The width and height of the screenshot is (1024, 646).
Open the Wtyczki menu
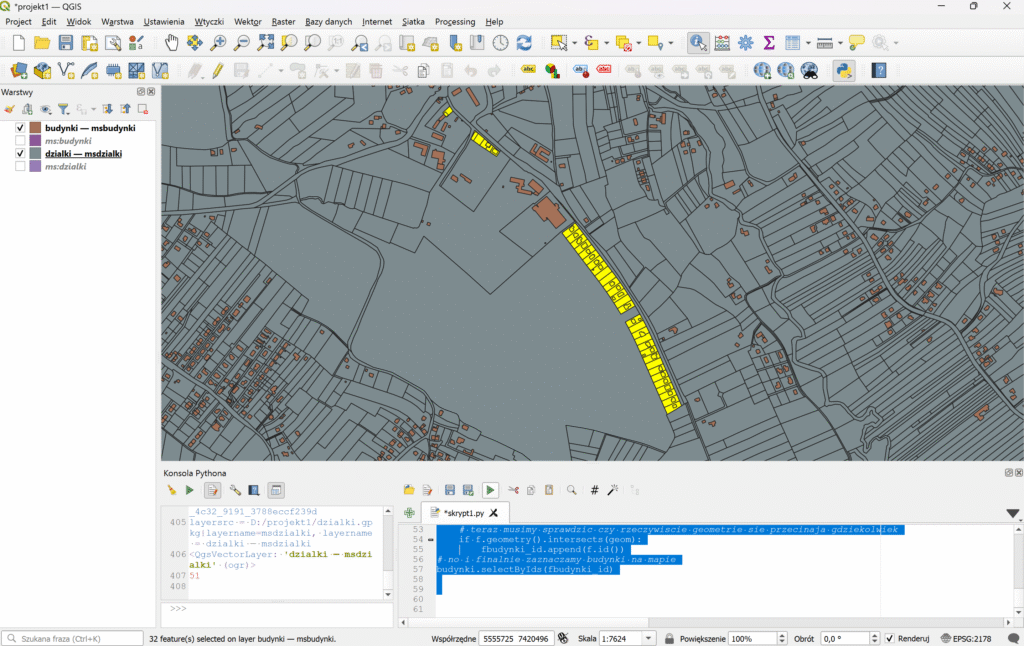[209, 21]
